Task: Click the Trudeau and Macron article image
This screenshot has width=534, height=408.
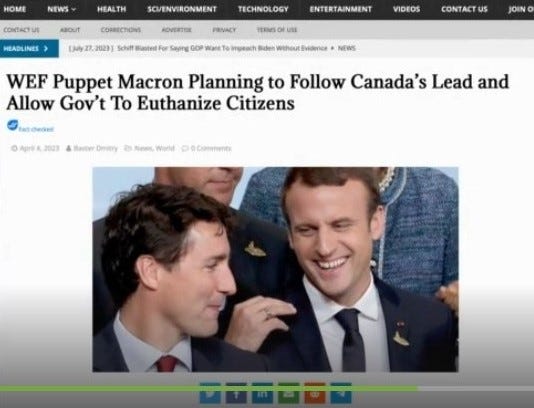Action: click(276, 269)
